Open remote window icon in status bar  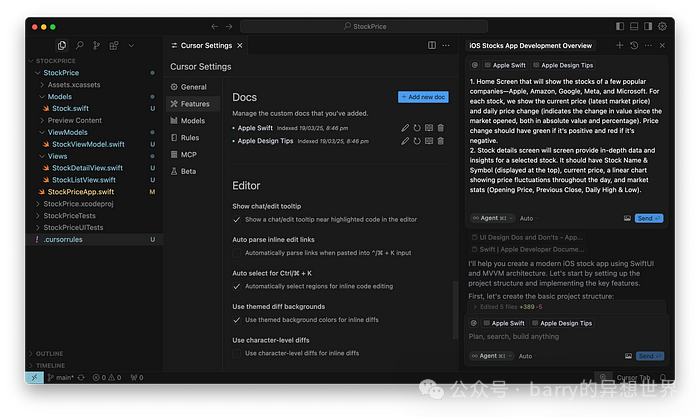[x=34, y=378]
